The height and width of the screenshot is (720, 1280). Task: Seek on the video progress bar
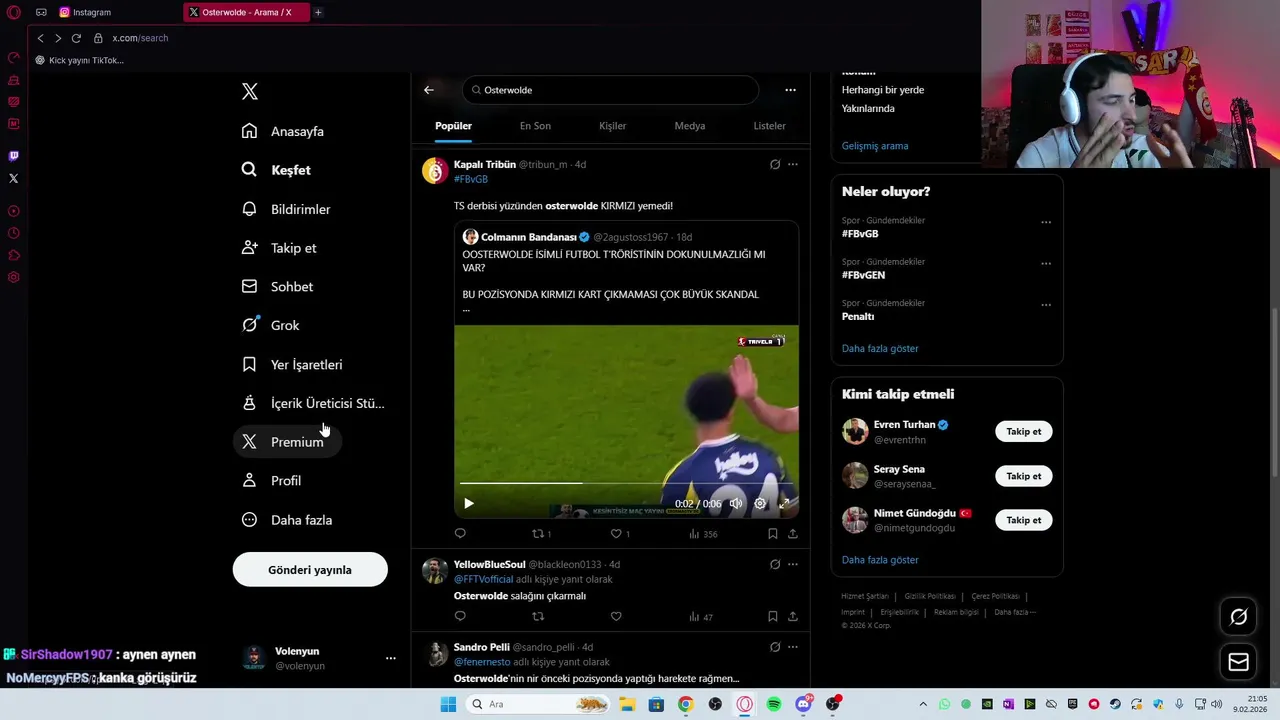coord(626,483)
